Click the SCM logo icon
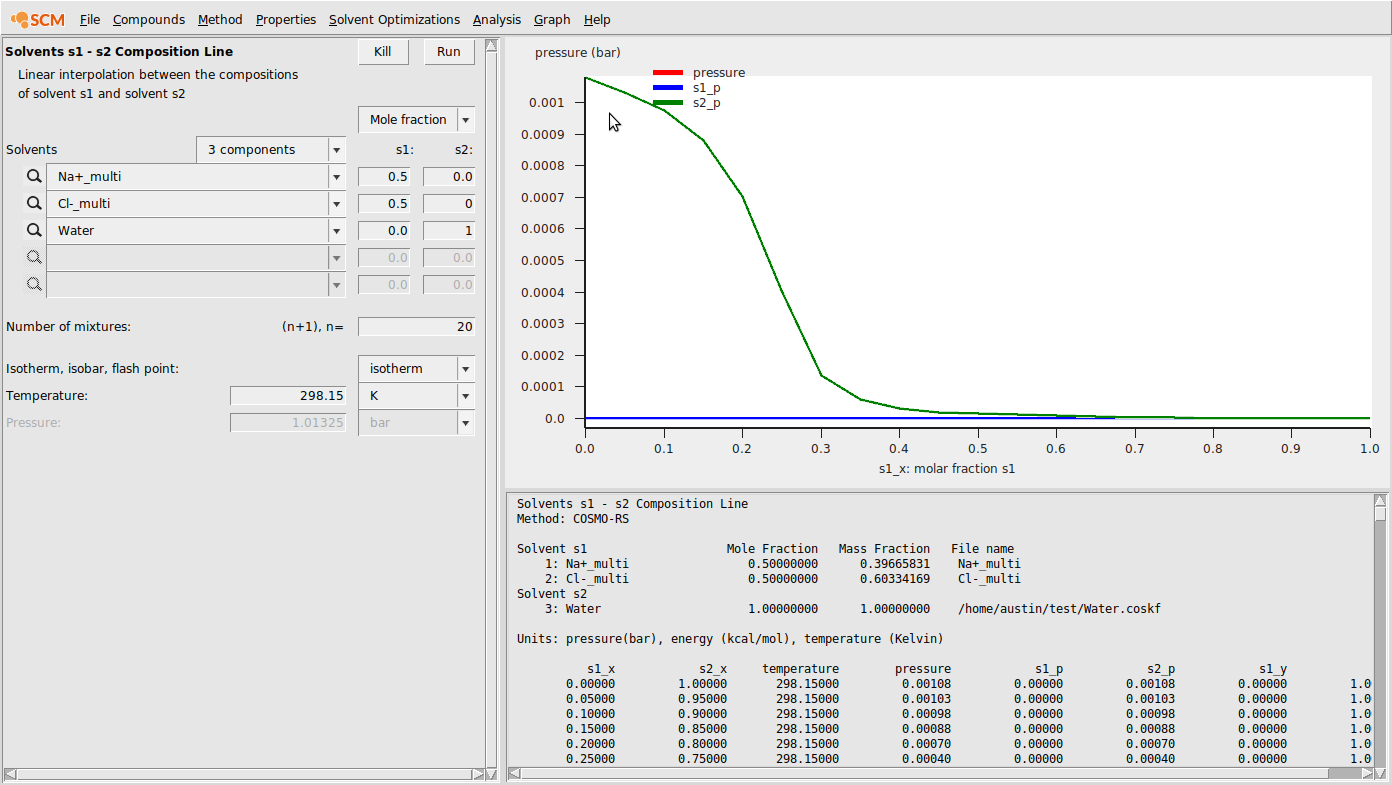 [x=38, y=19]
